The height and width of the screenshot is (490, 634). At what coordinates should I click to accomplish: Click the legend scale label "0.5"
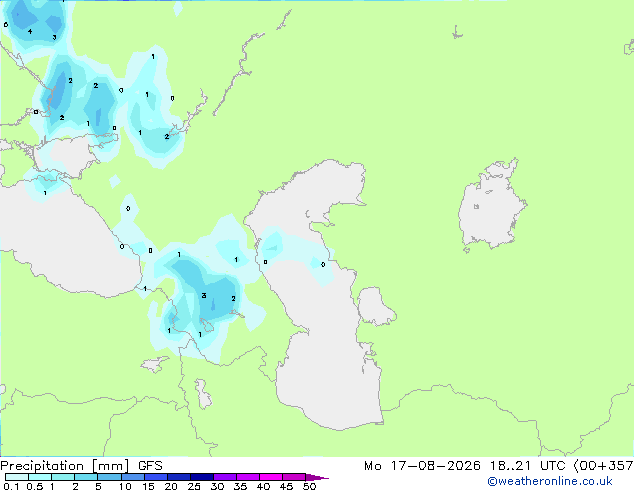35,486
